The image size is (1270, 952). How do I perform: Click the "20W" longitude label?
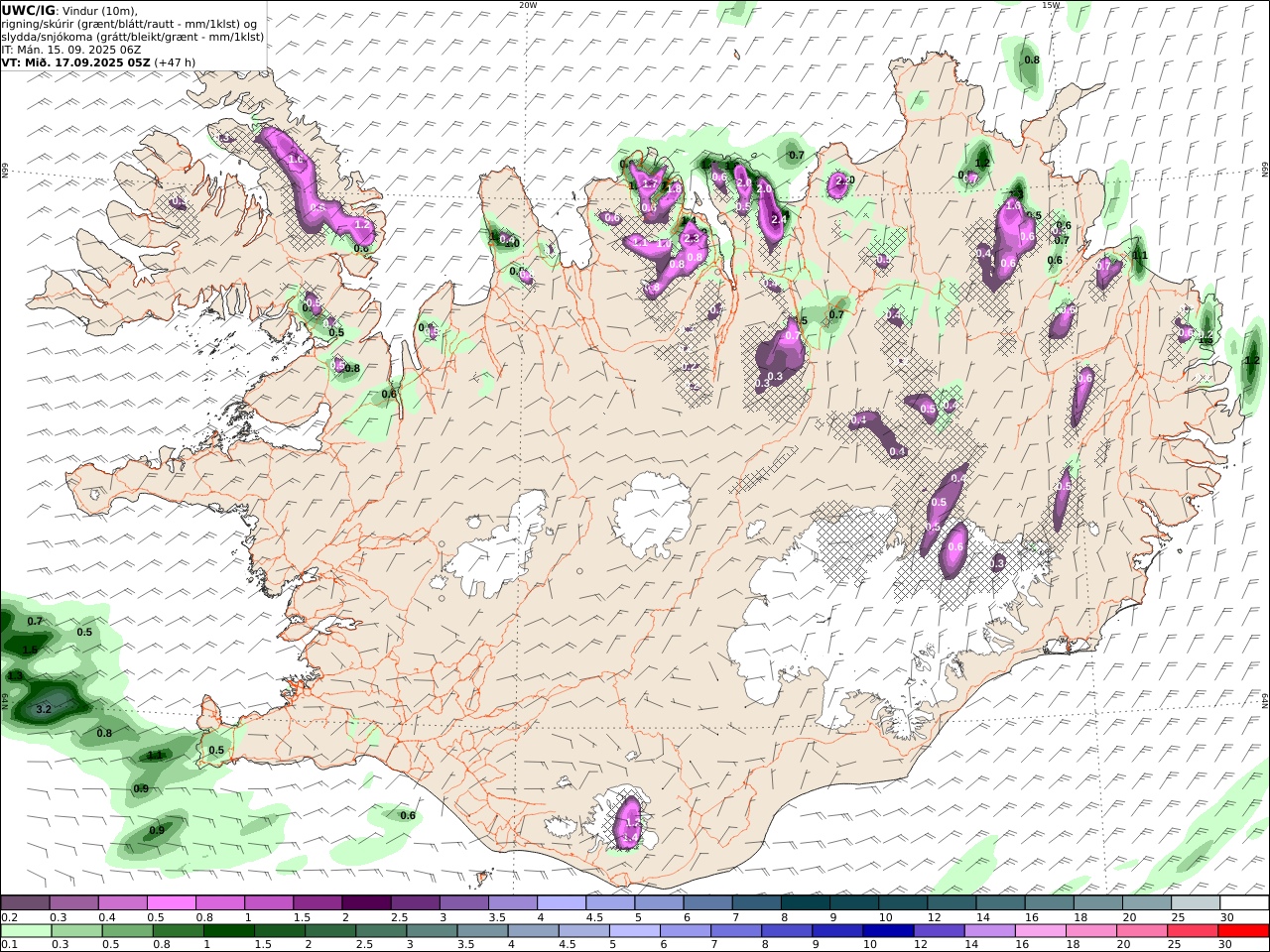528,5
